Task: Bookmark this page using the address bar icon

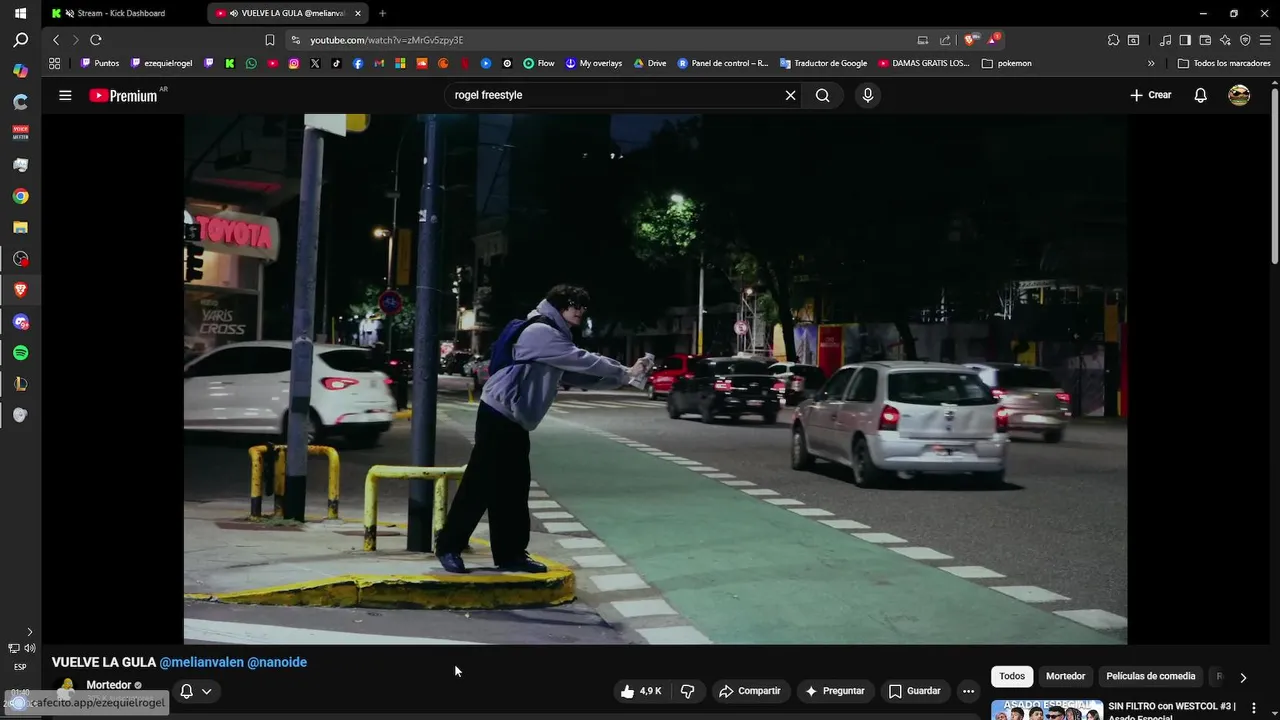Action: coord(269,40)
